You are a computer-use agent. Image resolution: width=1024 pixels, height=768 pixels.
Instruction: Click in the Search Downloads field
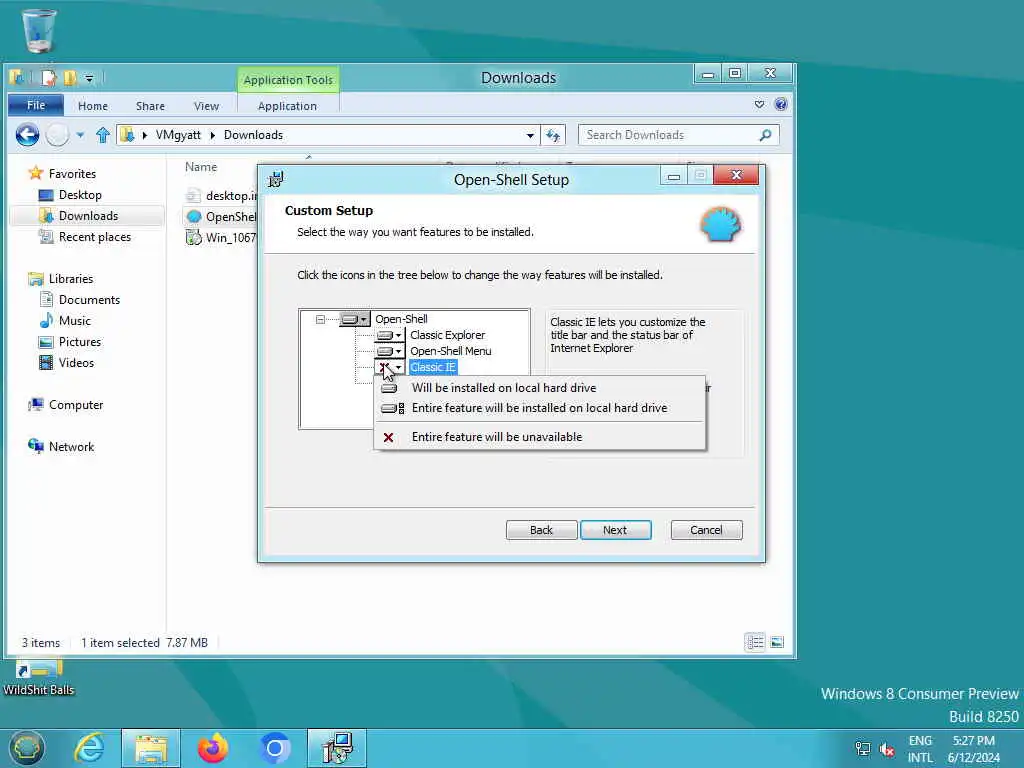669,135
